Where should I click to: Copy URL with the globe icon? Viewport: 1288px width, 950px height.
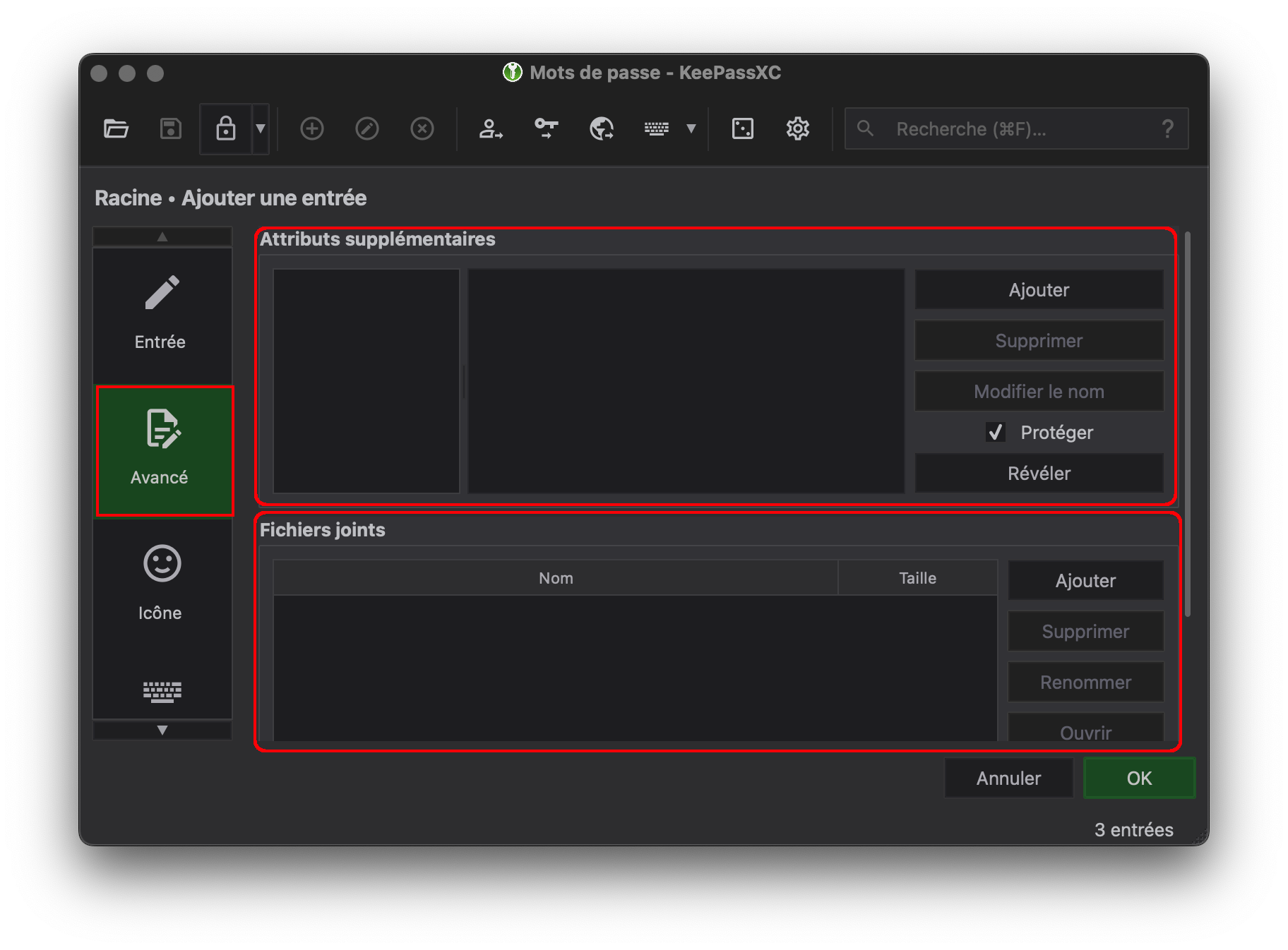click(602, 128)
